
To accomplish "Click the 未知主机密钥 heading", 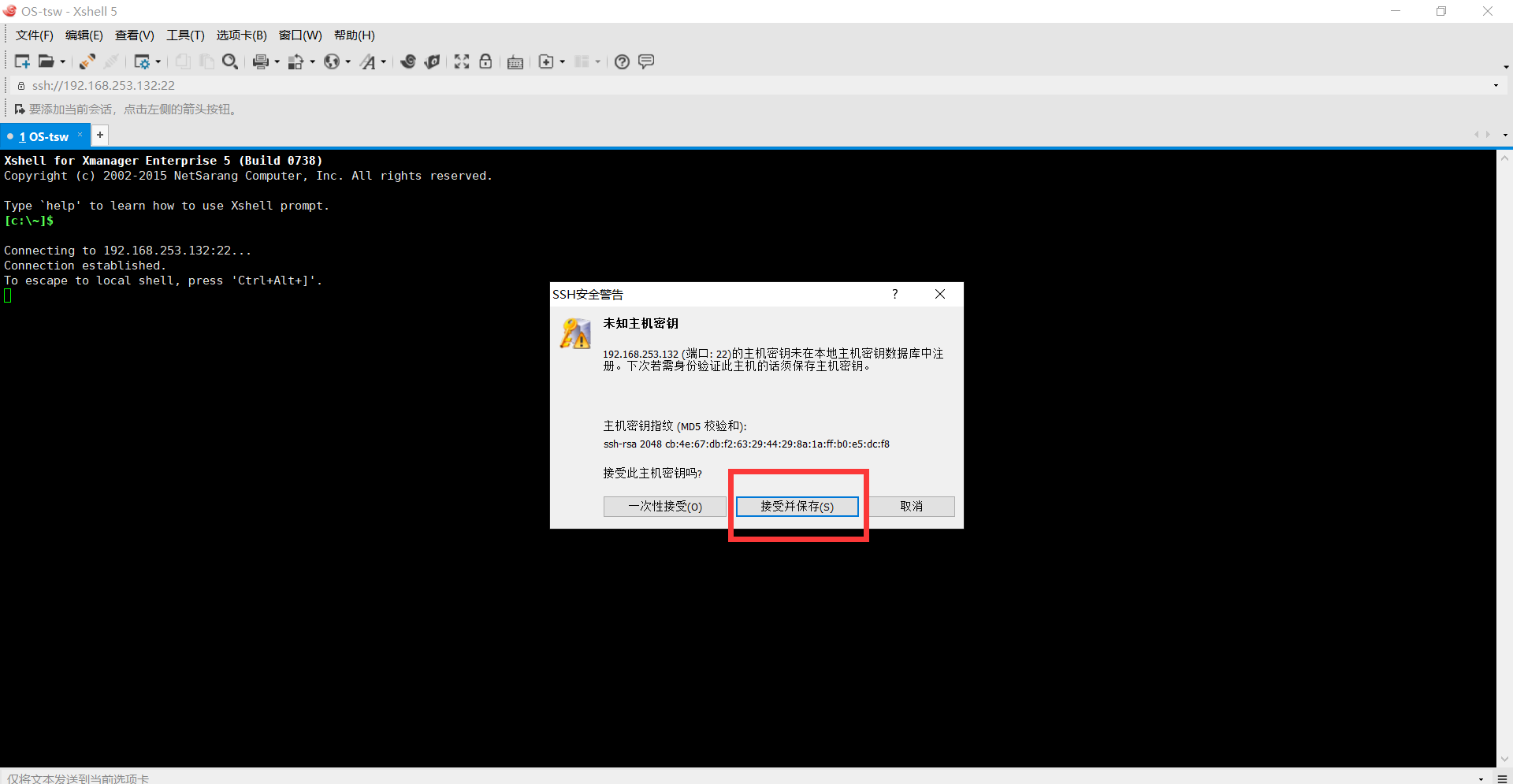I will [641, 323].
